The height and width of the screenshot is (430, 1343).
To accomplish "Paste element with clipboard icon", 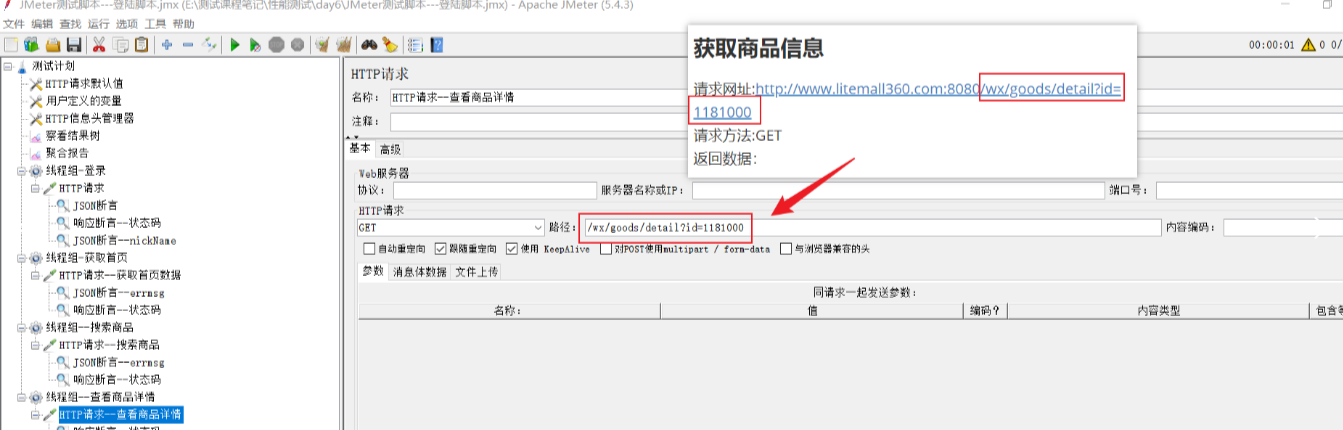I will 142,44.
